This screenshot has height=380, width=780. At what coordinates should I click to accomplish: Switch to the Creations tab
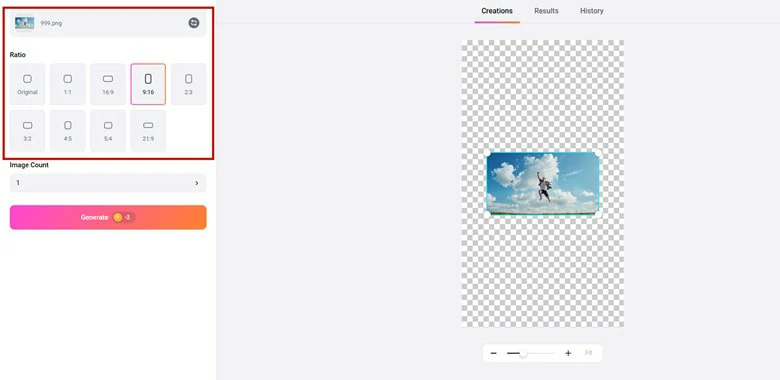click(497, 11)
